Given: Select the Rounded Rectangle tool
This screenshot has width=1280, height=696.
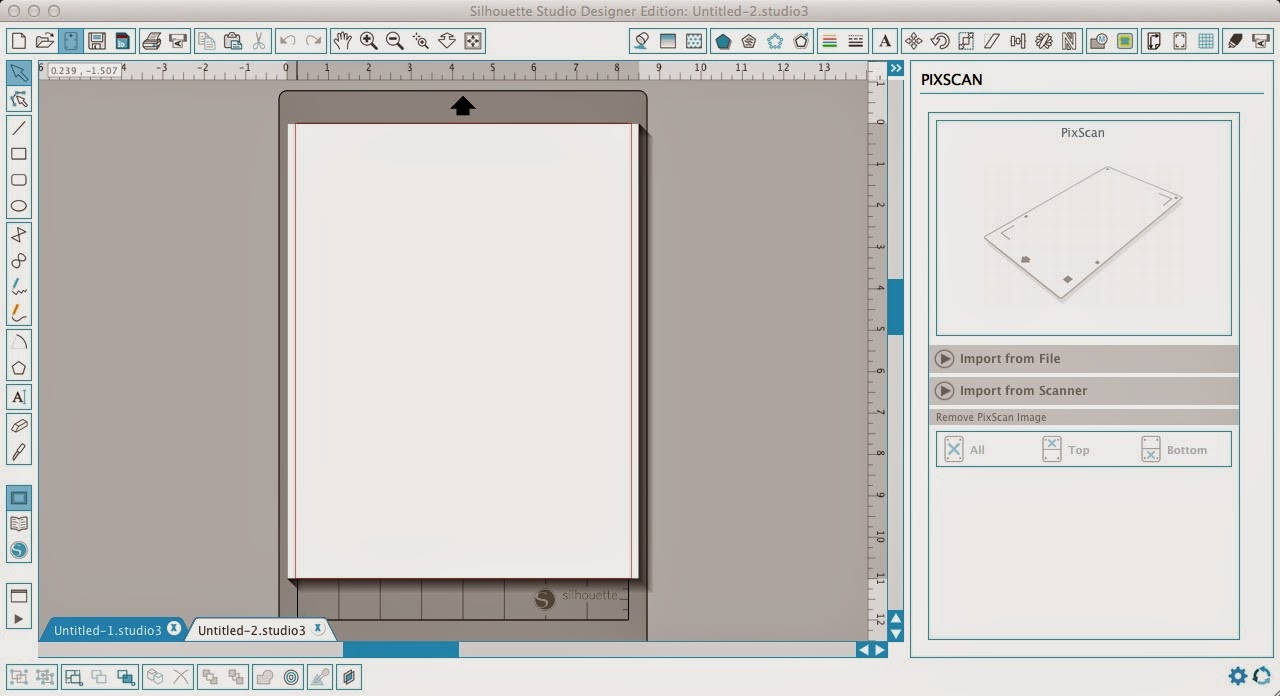Looking at the screenshot, I should pyautogui.click(x=18, y=180).
